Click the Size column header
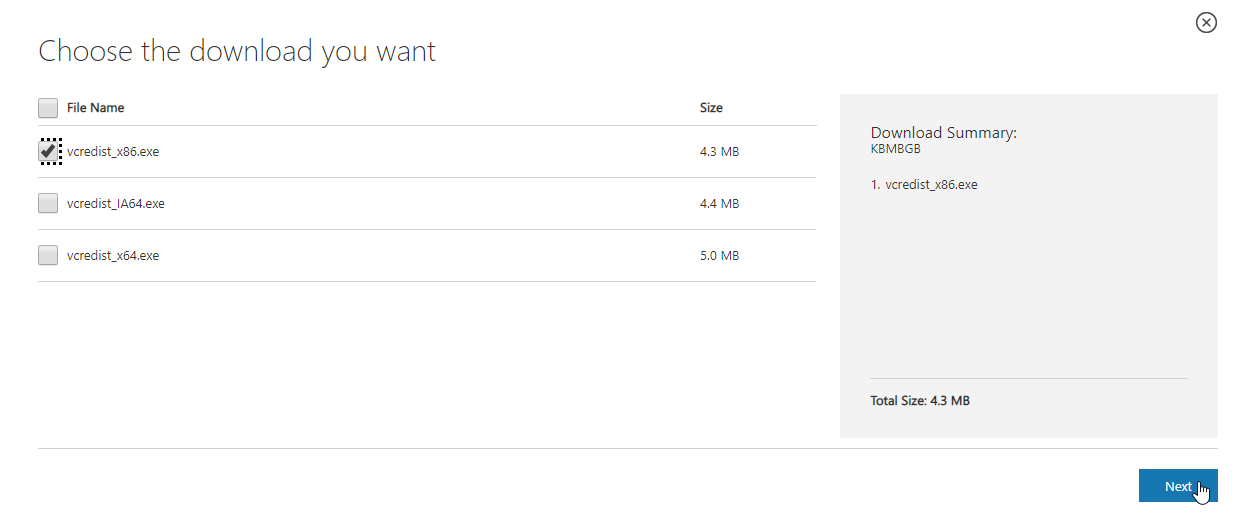The image size is (1242, 517). coord(711,108)
